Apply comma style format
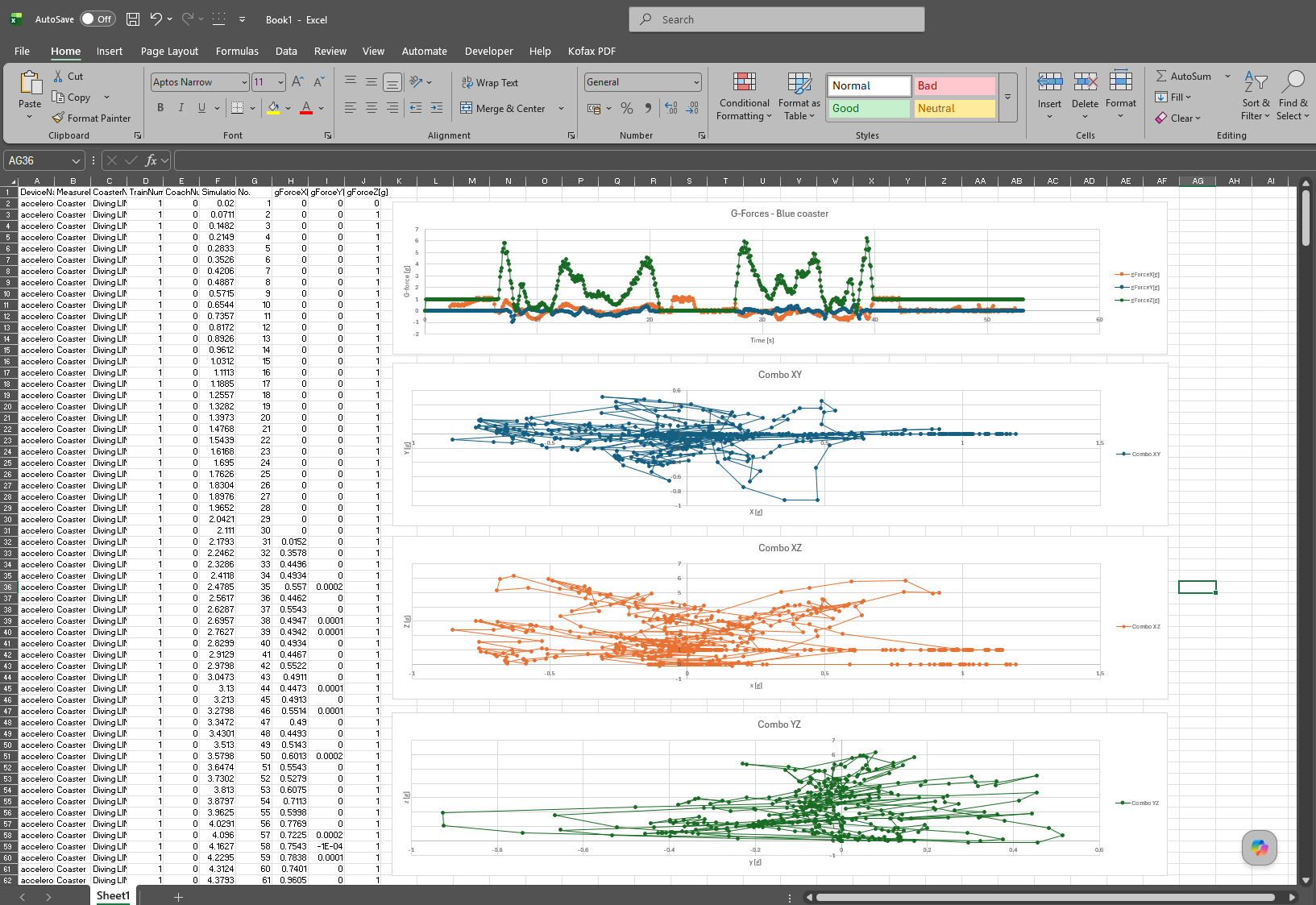Image resolution: width=1316 pixels, height=905 pixels. click(x=648, y=108)
